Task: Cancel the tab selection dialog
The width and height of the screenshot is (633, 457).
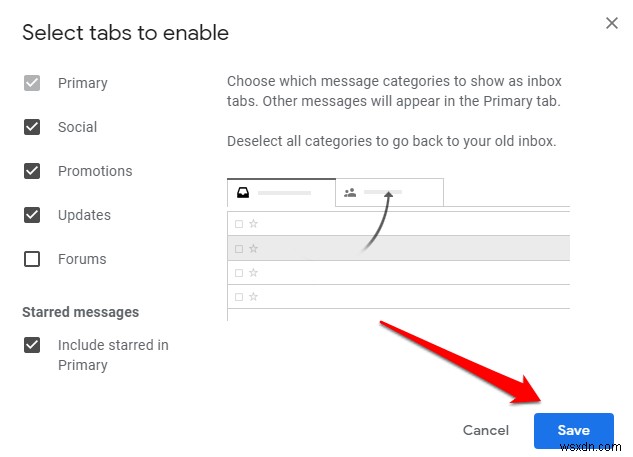Action: click(x=486, y=430)
